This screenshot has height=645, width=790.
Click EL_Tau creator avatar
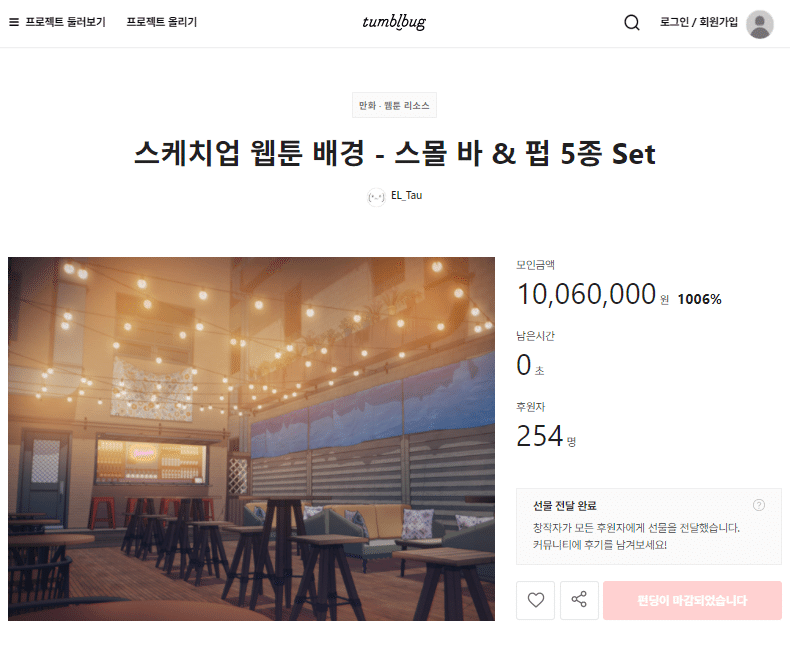376,196
